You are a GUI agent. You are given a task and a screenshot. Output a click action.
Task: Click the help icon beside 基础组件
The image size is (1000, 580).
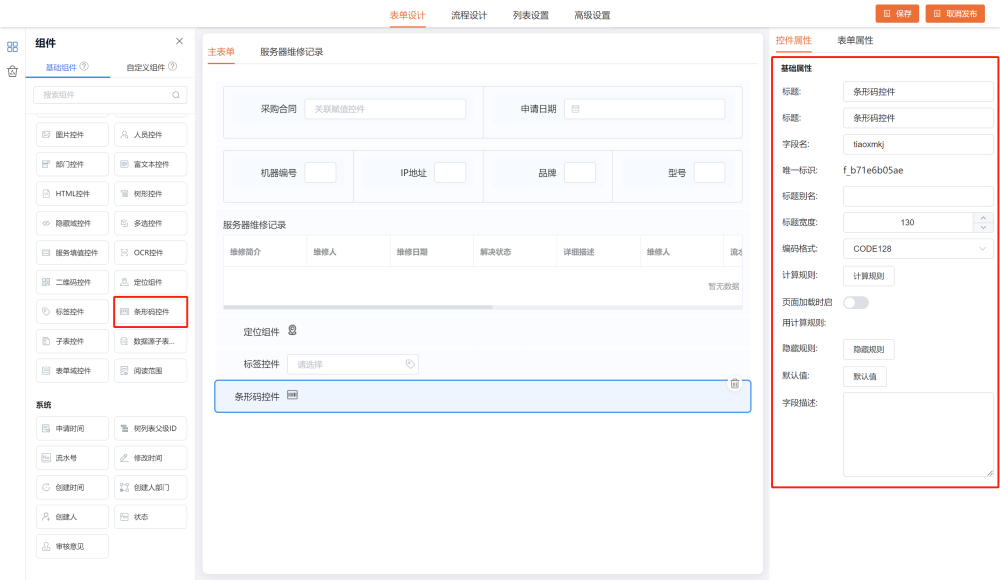pos(84,67)
